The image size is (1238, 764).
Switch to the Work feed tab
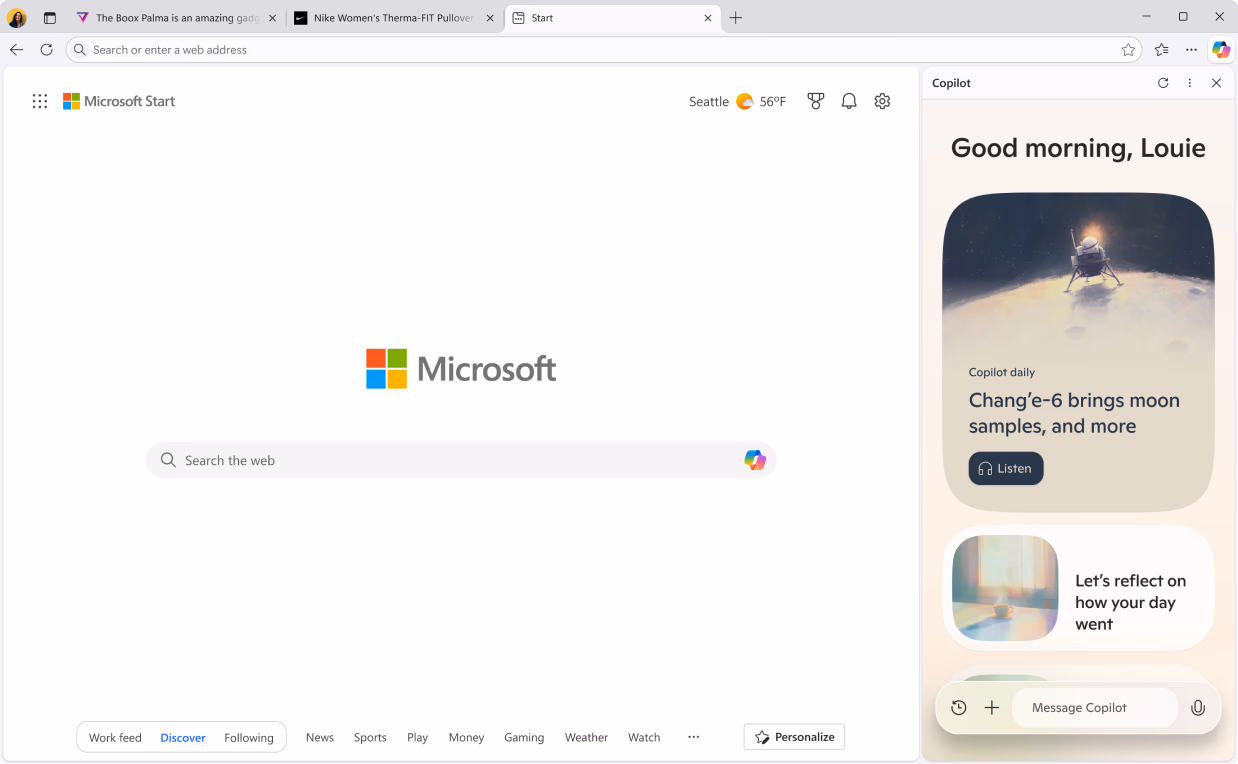click(115, 737)
